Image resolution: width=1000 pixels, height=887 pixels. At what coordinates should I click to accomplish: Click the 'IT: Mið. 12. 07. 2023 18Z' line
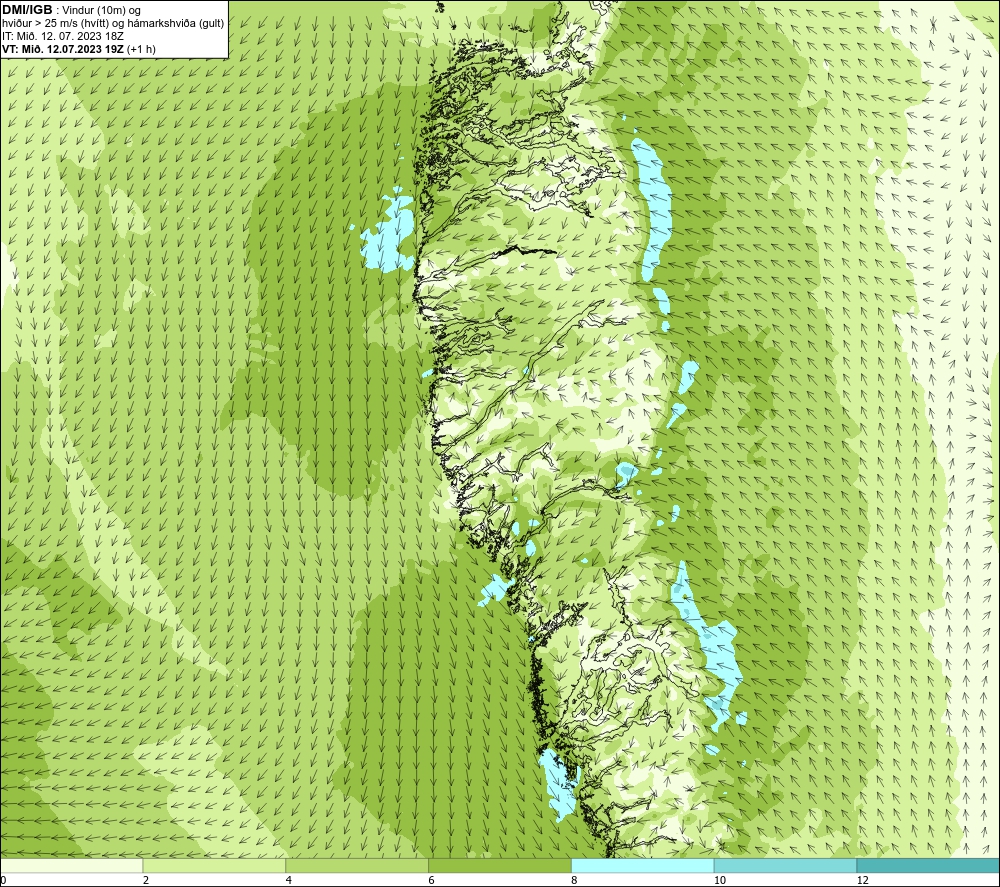(x=63, y=36)
